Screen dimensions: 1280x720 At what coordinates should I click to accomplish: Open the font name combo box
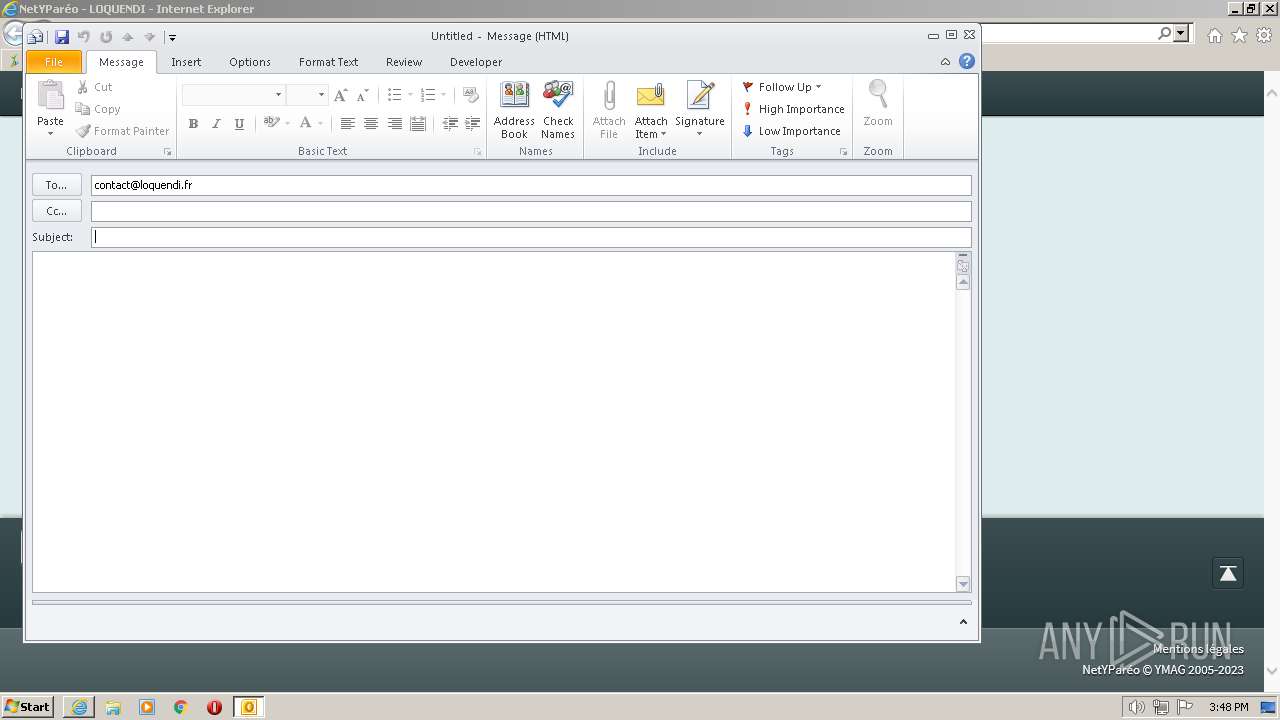point(233,95)
